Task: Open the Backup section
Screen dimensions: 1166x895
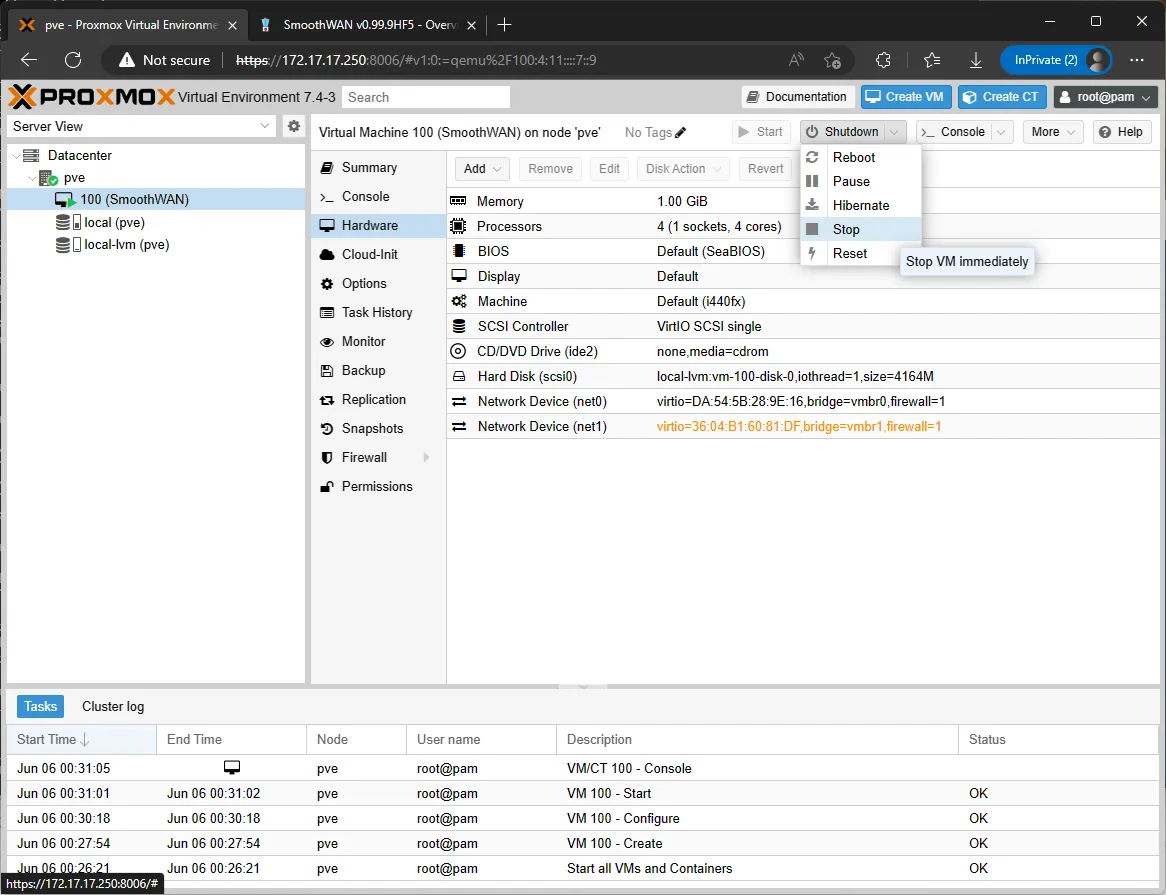Action: (x=379, y=371)
